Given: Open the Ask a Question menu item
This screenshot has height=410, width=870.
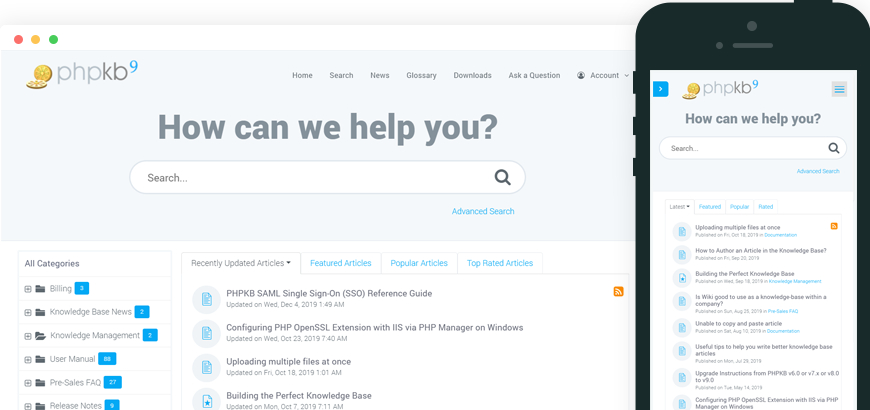Looking at the screenshot, I should 534,75.
